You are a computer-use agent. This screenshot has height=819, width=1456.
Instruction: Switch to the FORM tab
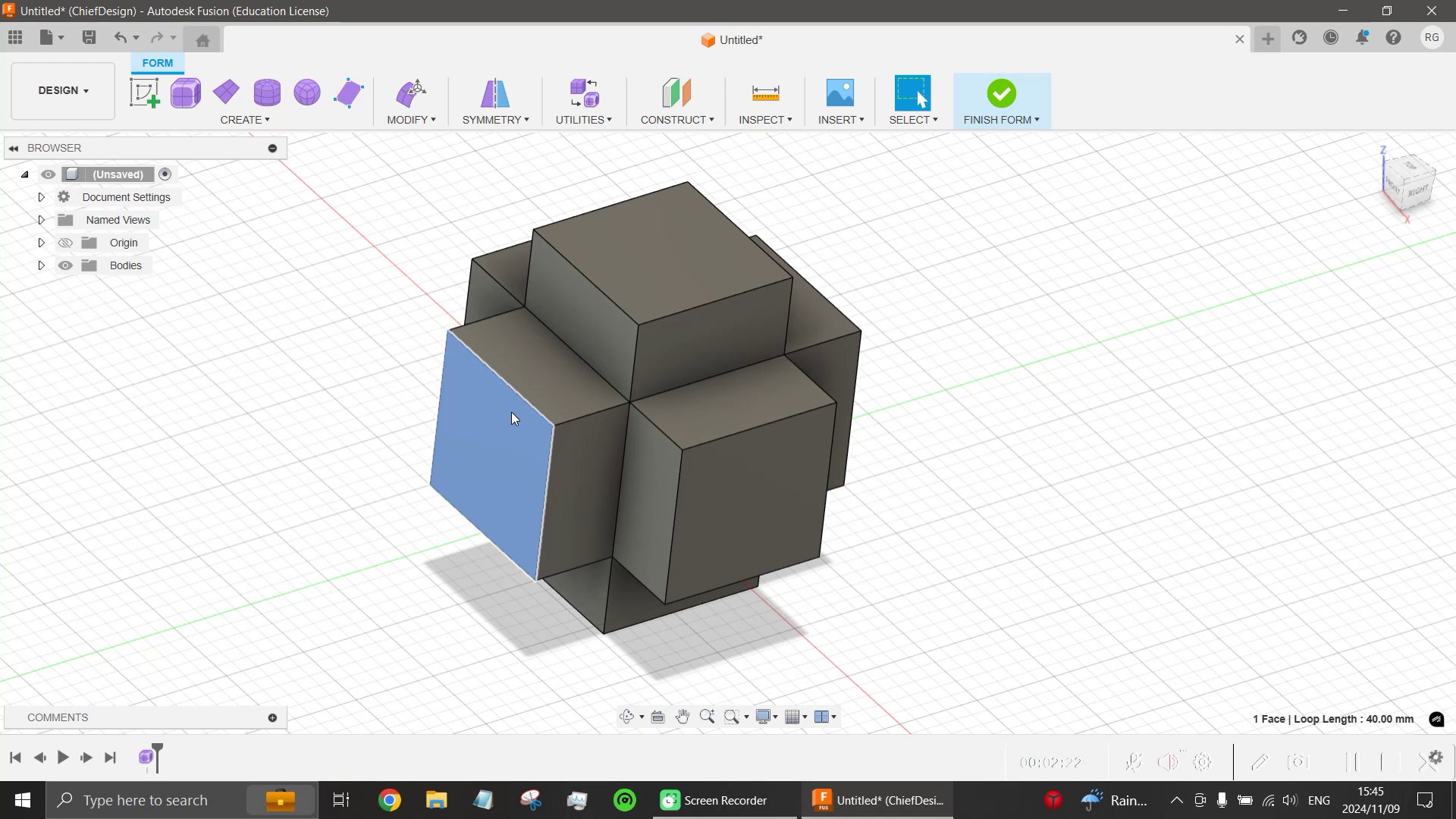click(157, 63)
